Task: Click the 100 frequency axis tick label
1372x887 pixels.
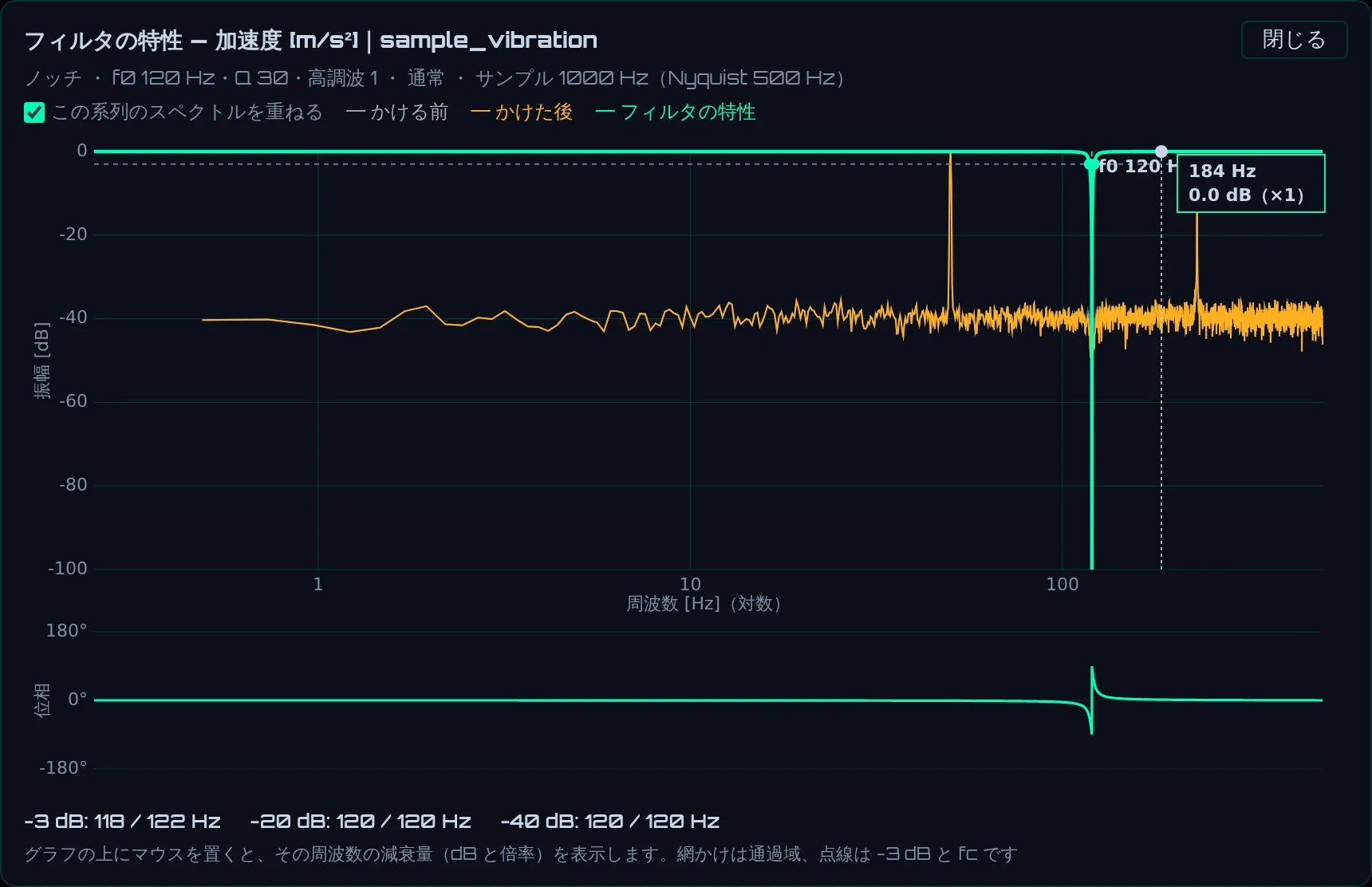Action: tap(1063, 585)
